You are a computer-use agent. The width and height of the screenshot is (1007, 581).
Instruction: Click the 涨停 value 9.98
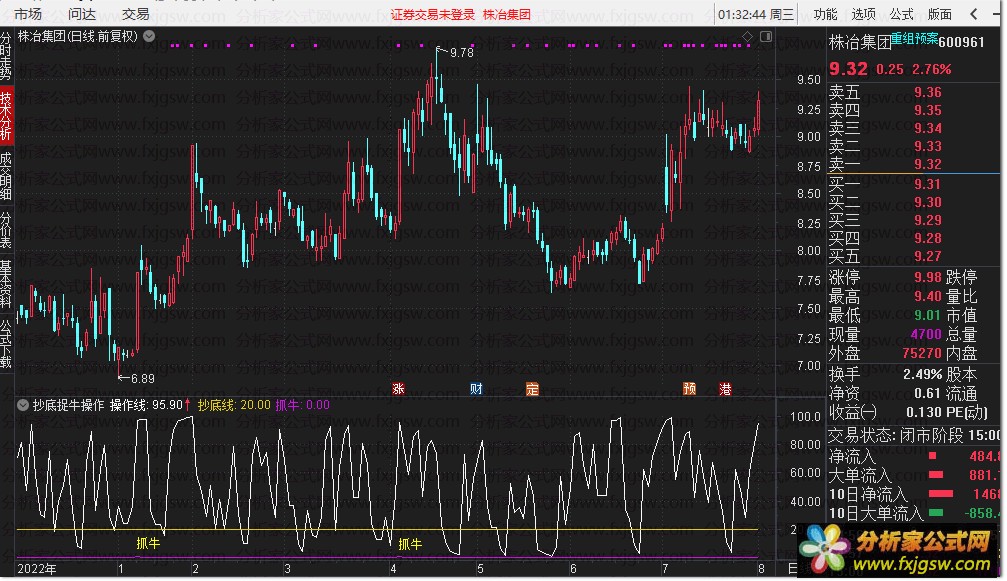(x=928, y=277)
